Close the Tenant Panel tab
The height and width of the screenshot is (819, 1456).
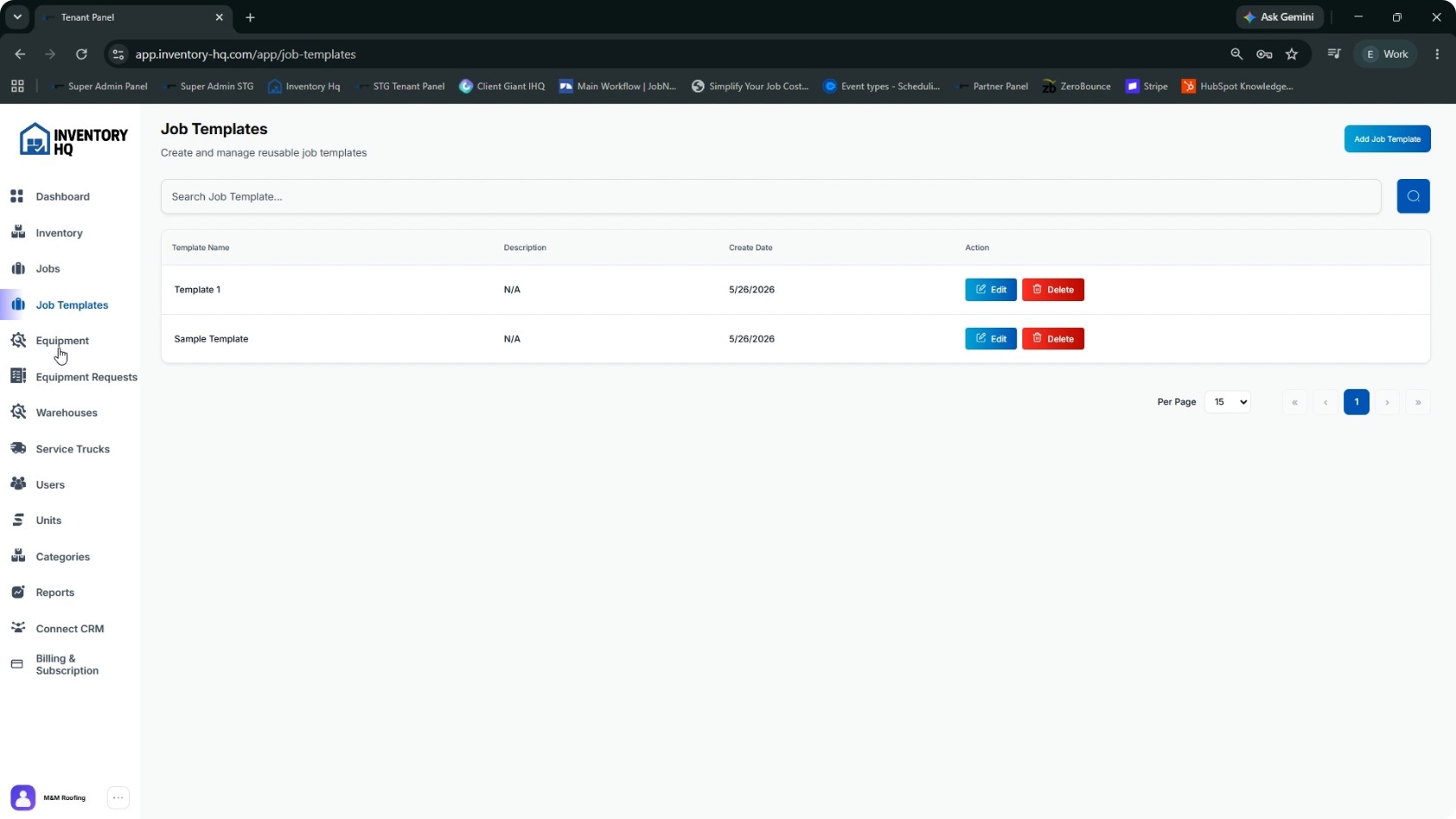point(219,17)
